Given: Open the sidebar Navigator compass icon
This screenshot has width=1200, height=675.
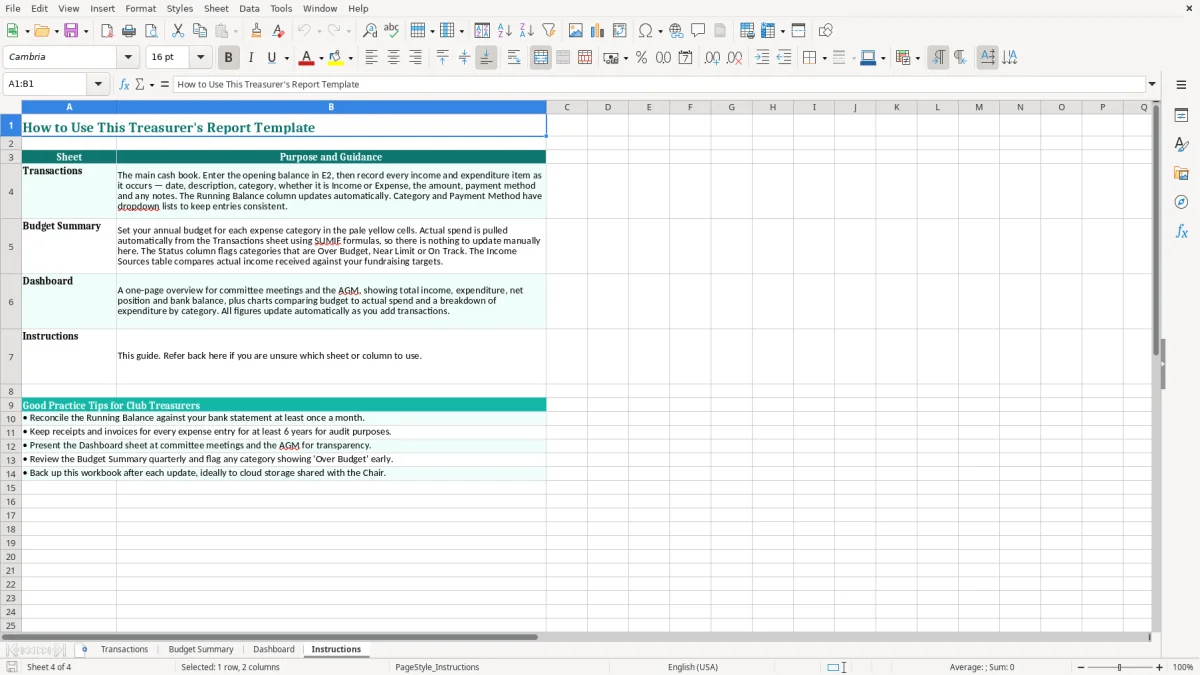Looking at the screenshot, I should (x=1181, y=202).
